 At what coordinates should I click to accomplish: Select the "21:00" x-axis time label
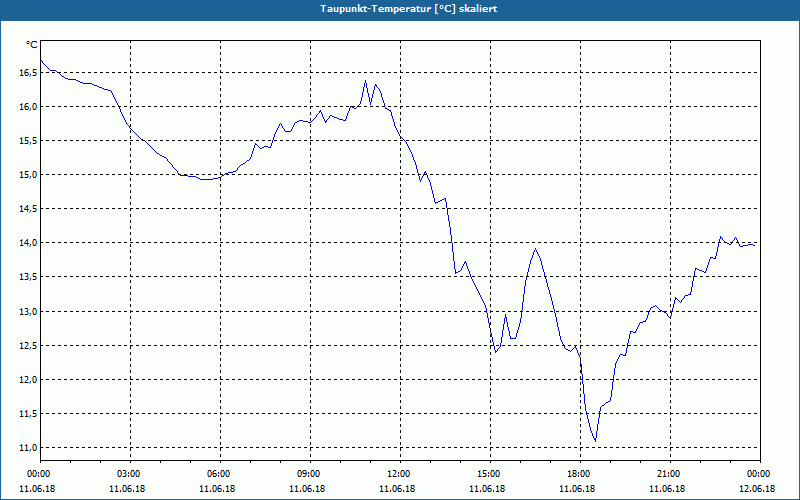tap(670, 474)
